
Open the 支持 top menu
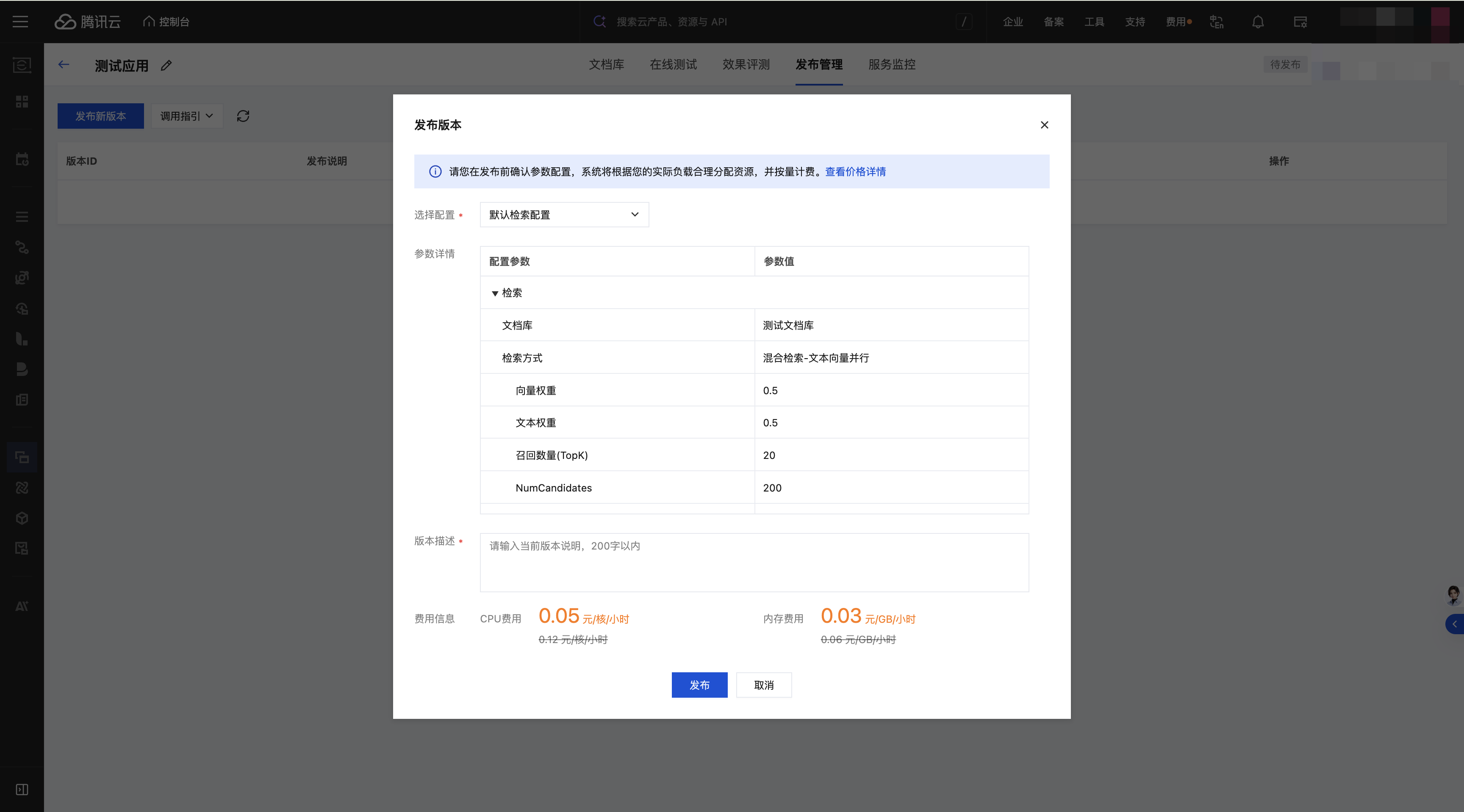pos(1135,22)
